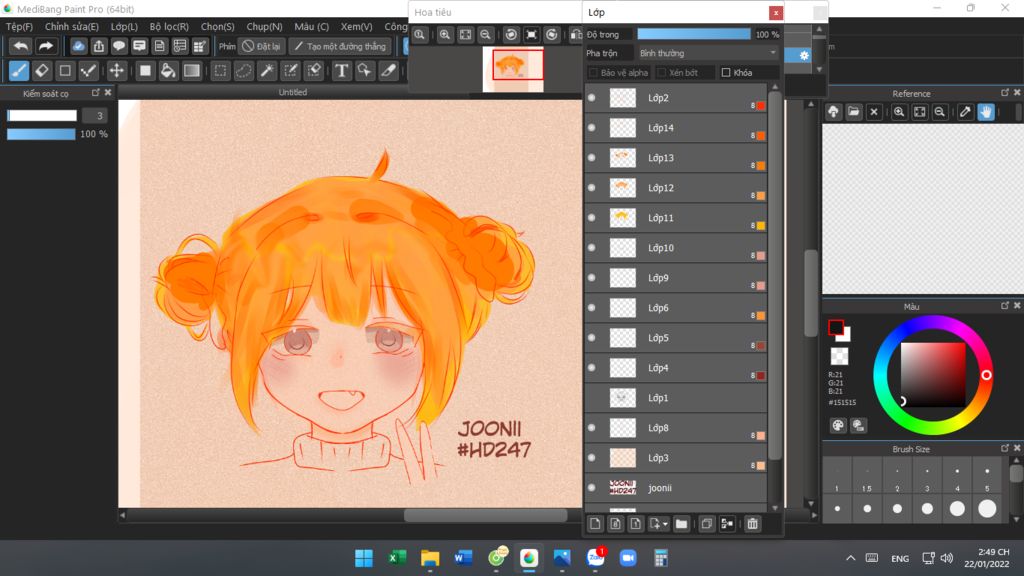Open Bộ lọc(R) menu

click(x=169, y=27)
